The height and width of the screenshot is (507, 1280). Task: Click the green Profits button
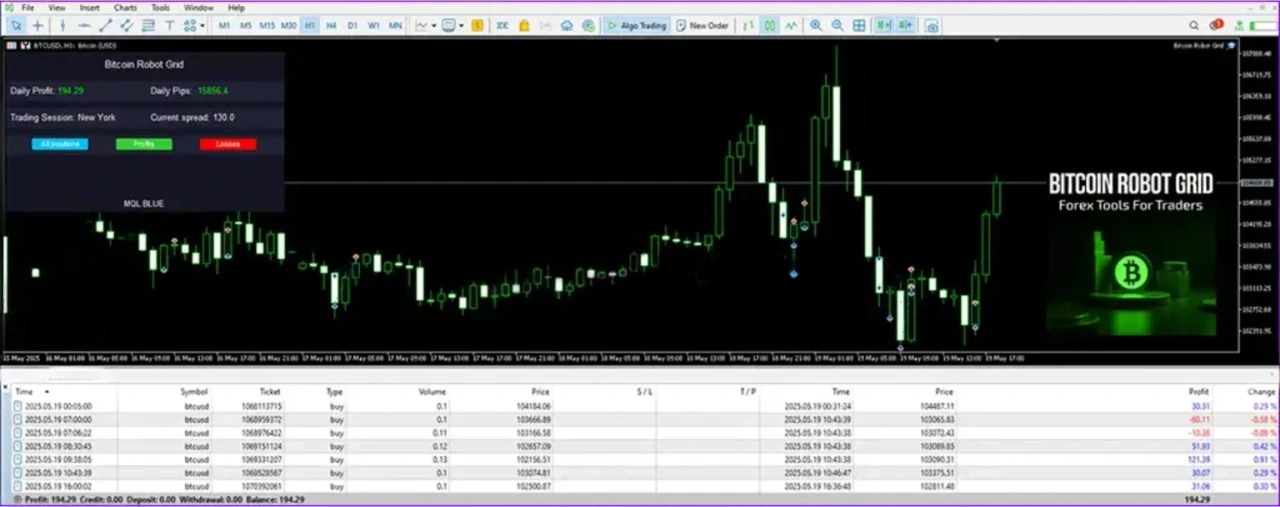pyautogui.click(x=143, y=144)
